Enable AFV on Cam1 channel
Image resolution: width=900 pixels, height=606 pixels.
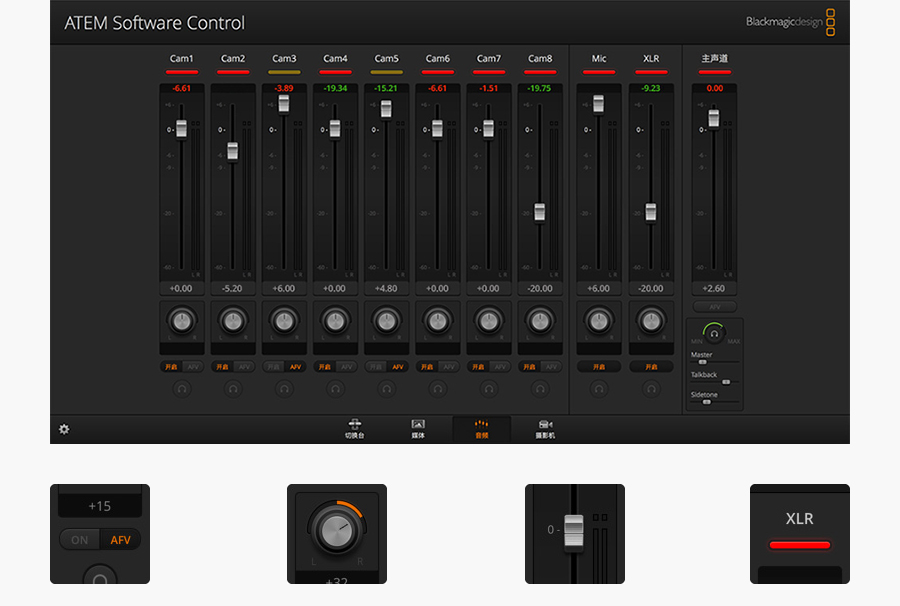click(193, 367)
